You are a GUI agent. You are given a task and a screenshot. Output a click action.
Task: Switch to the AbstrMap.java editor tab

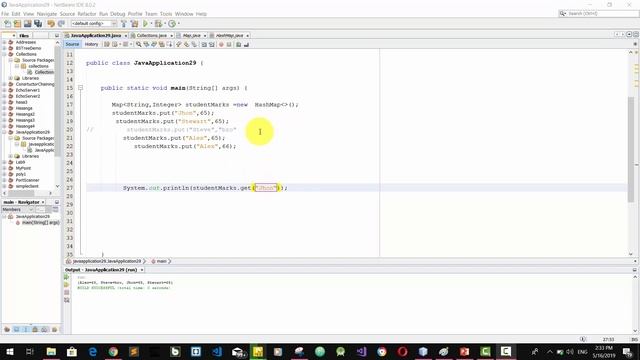point(229,36)
